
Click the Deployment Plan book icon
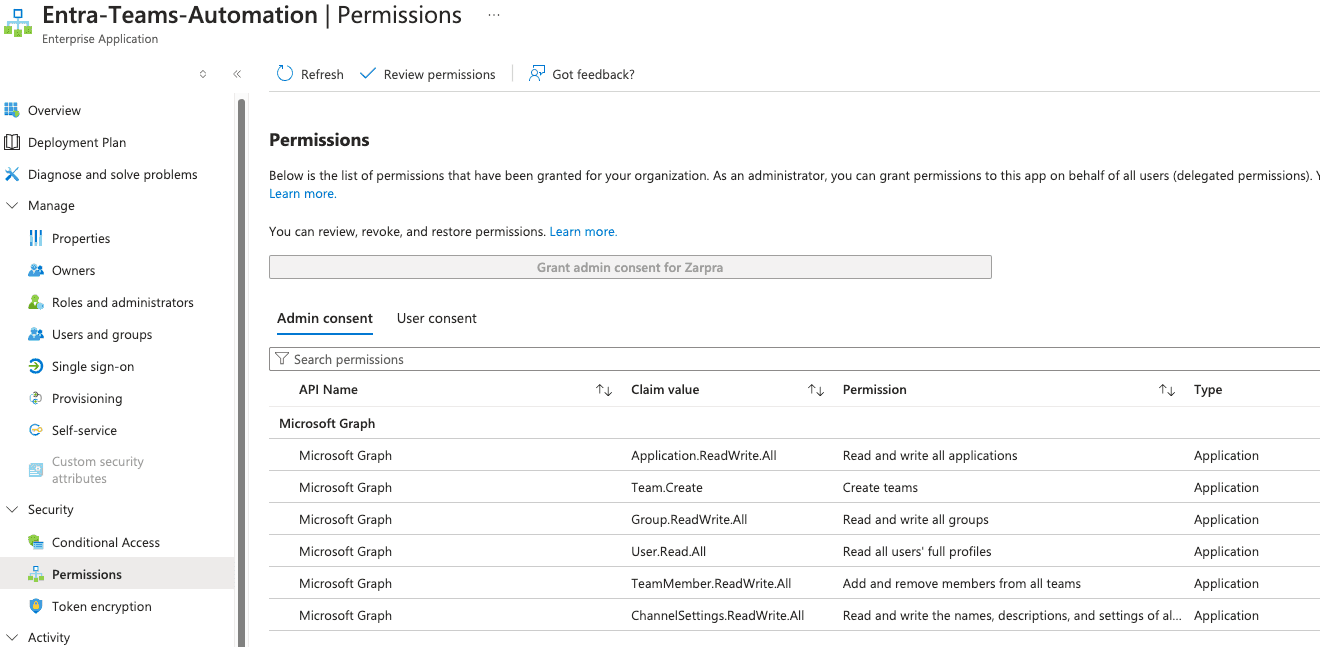point(12,142)
